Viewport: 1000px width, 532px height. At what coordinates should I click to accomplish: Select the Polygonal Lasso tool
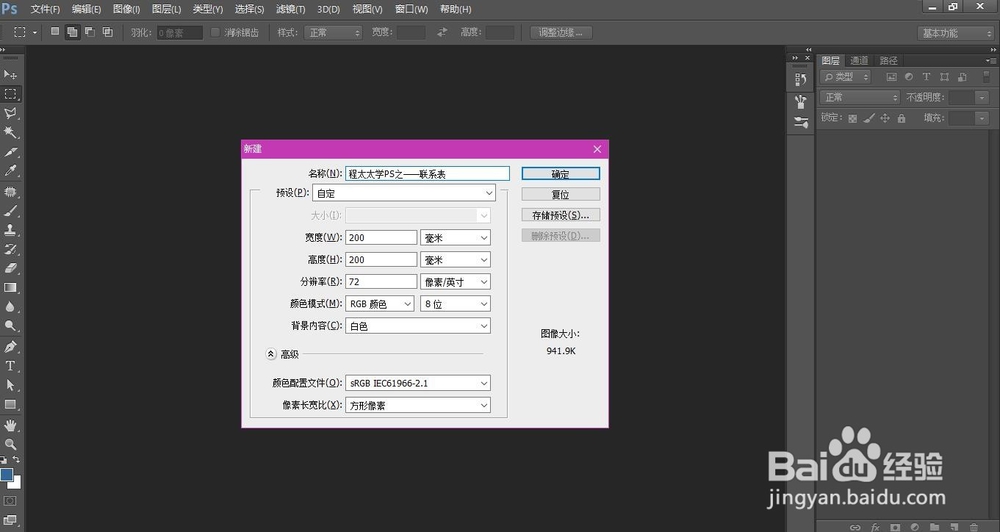[x=10, y=113]
